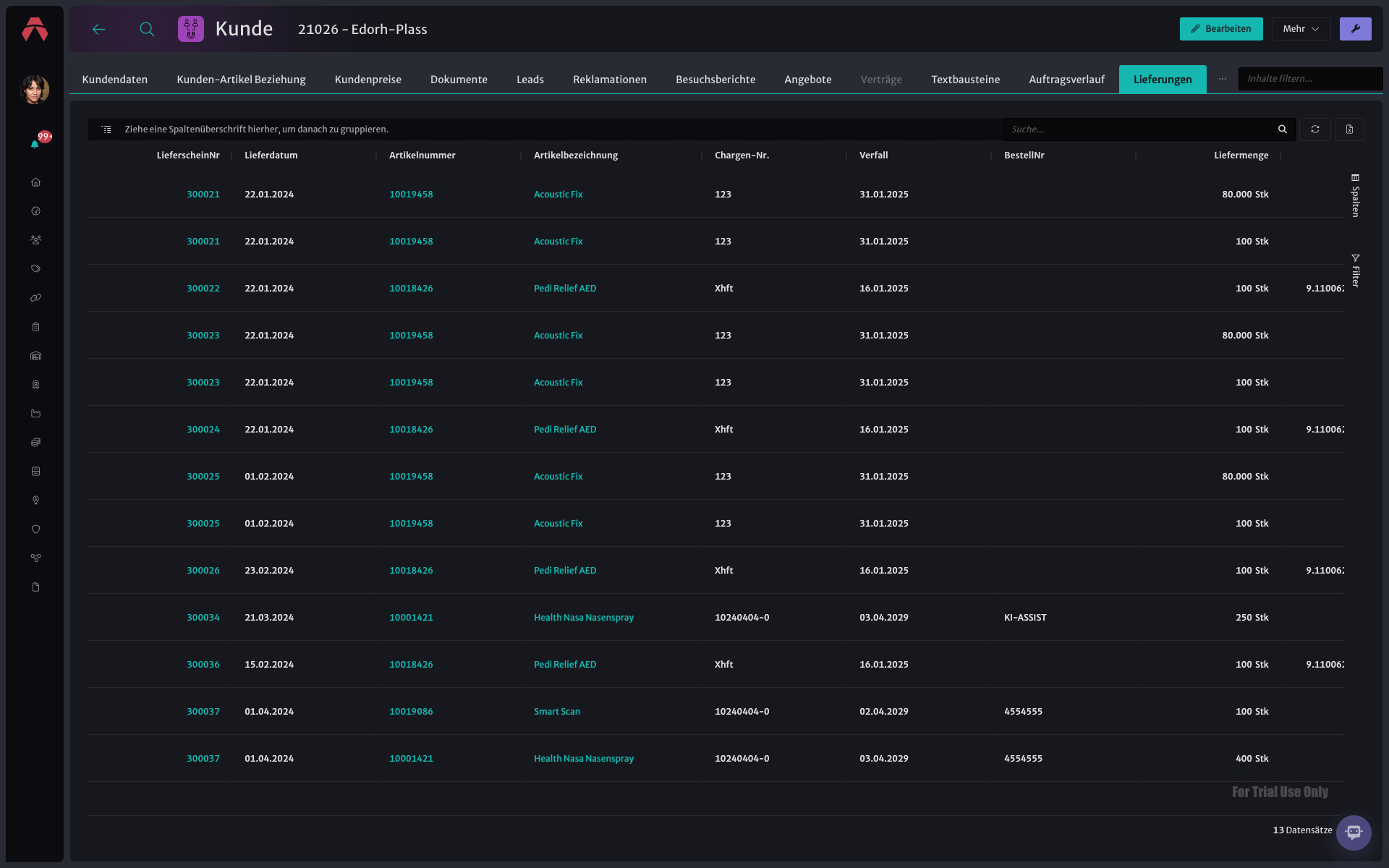1389x868 pixels.
Task: Switch to the Kundenpreise tab
Action: tap(368, 80)
